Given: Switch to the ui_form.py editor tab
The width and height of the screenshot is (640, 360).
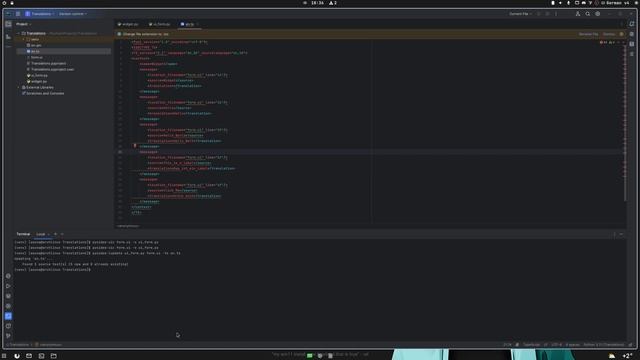Looking at the screenshot, I should click(160, 24).
